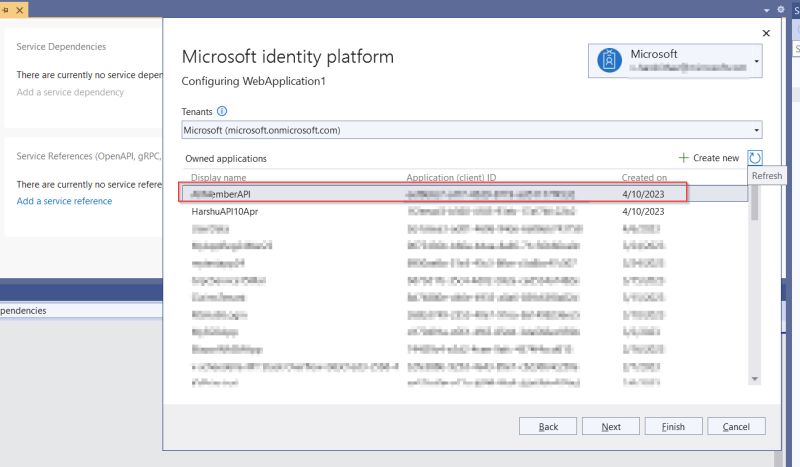Screen dimensions: 800x467
Task: Click the Created on column header
Action: click(644, 178)
